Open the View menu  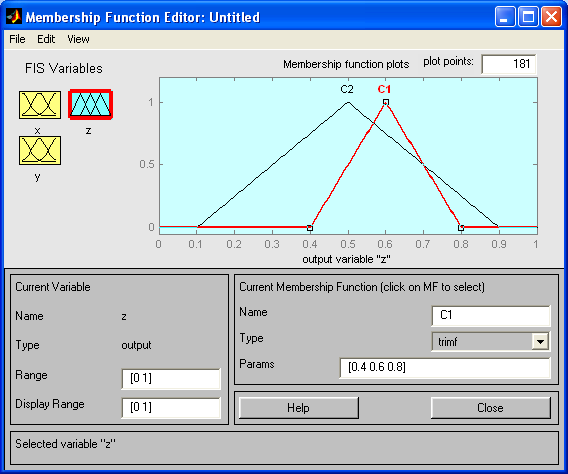tap(78, 39)
